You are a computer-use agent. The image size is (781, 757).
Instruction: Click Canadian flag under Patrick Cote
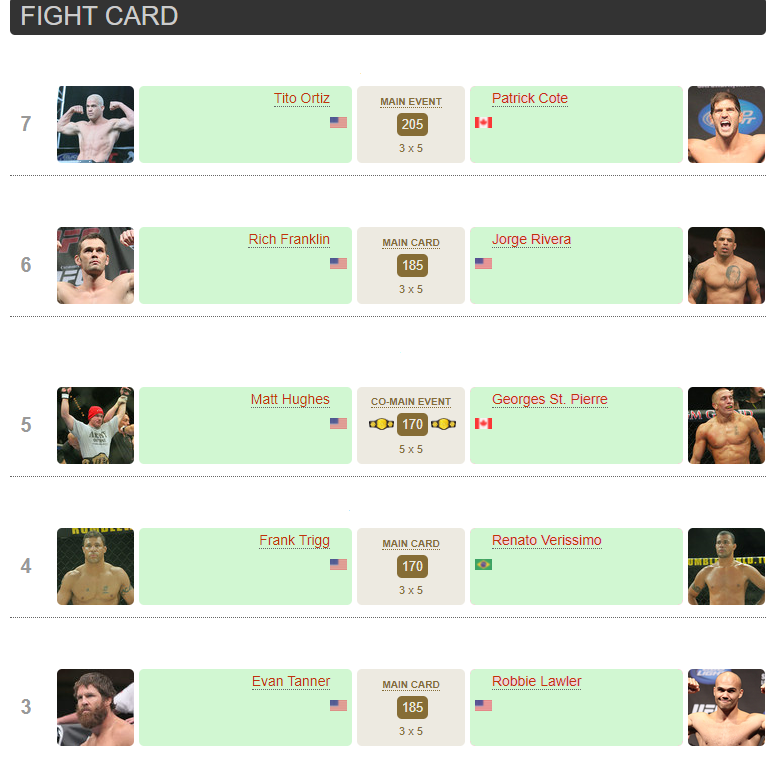[483, 123]
